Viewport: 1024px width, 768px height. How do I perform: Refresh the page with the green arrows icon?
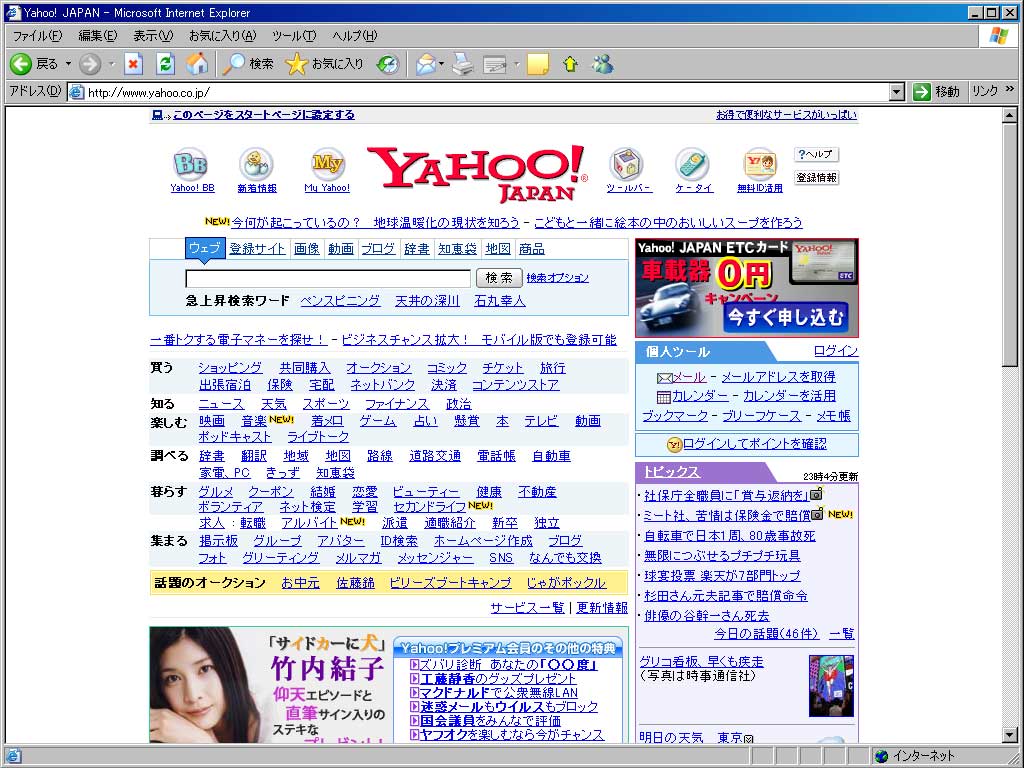click(x=165, y=63)
